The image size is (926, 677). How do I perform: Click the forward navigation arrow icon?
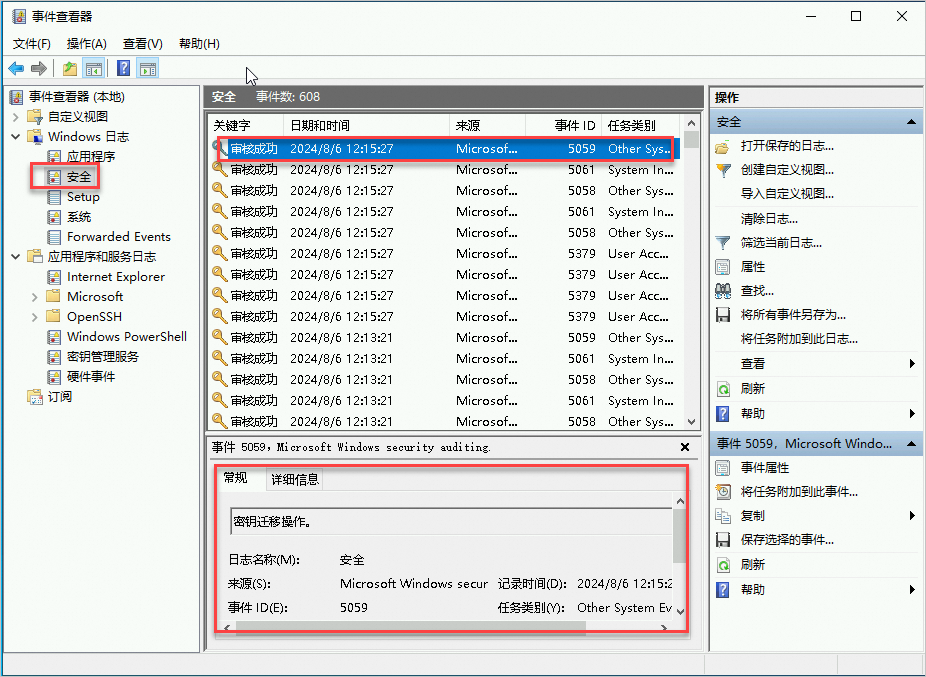(38, 68)
